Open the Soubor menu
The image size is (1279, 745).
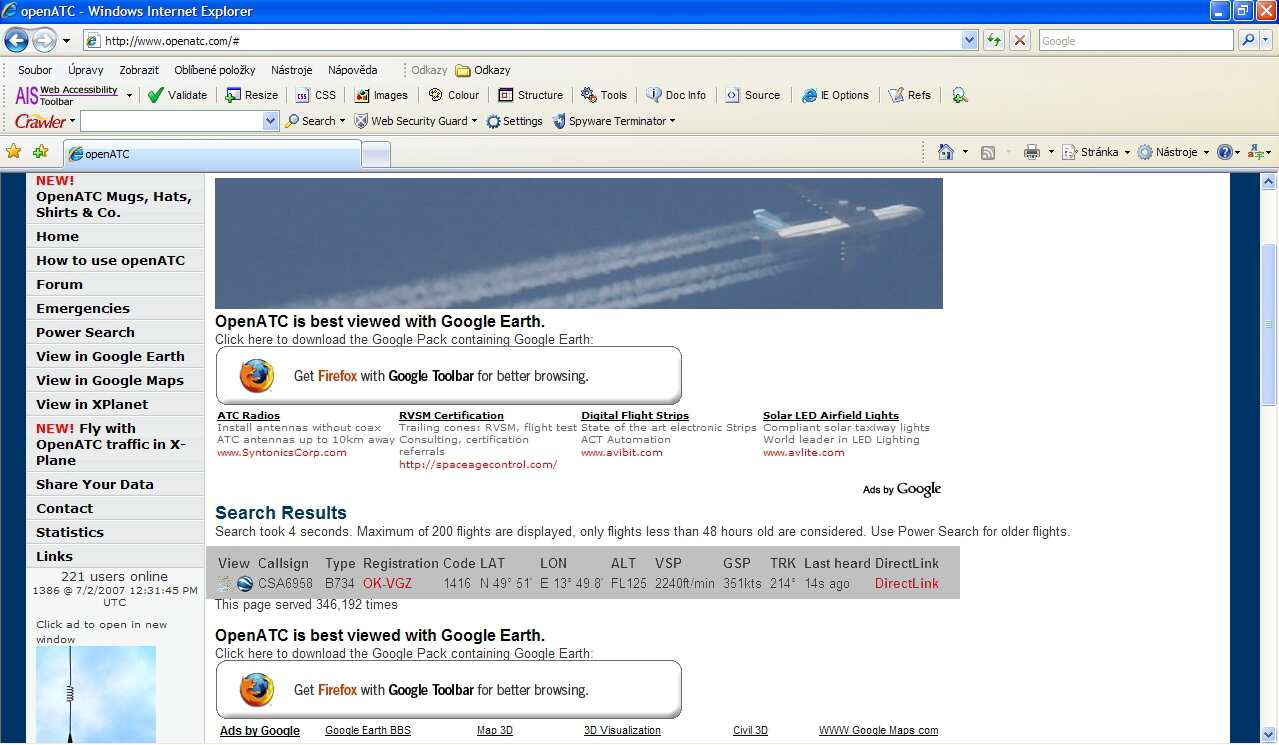pos(35,70)
